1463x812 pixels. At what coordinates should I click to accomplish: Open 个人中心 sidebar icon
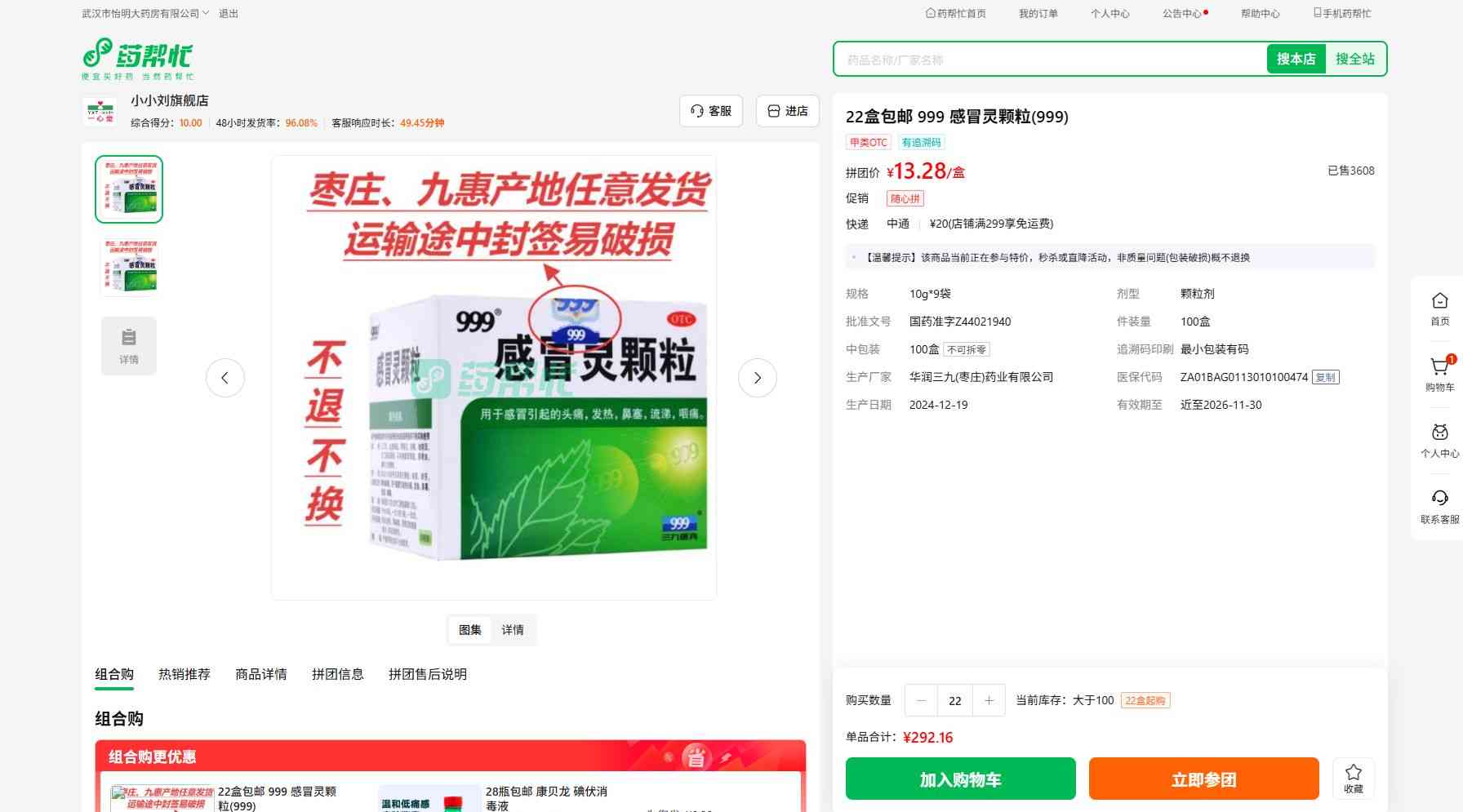(1440, 441)
